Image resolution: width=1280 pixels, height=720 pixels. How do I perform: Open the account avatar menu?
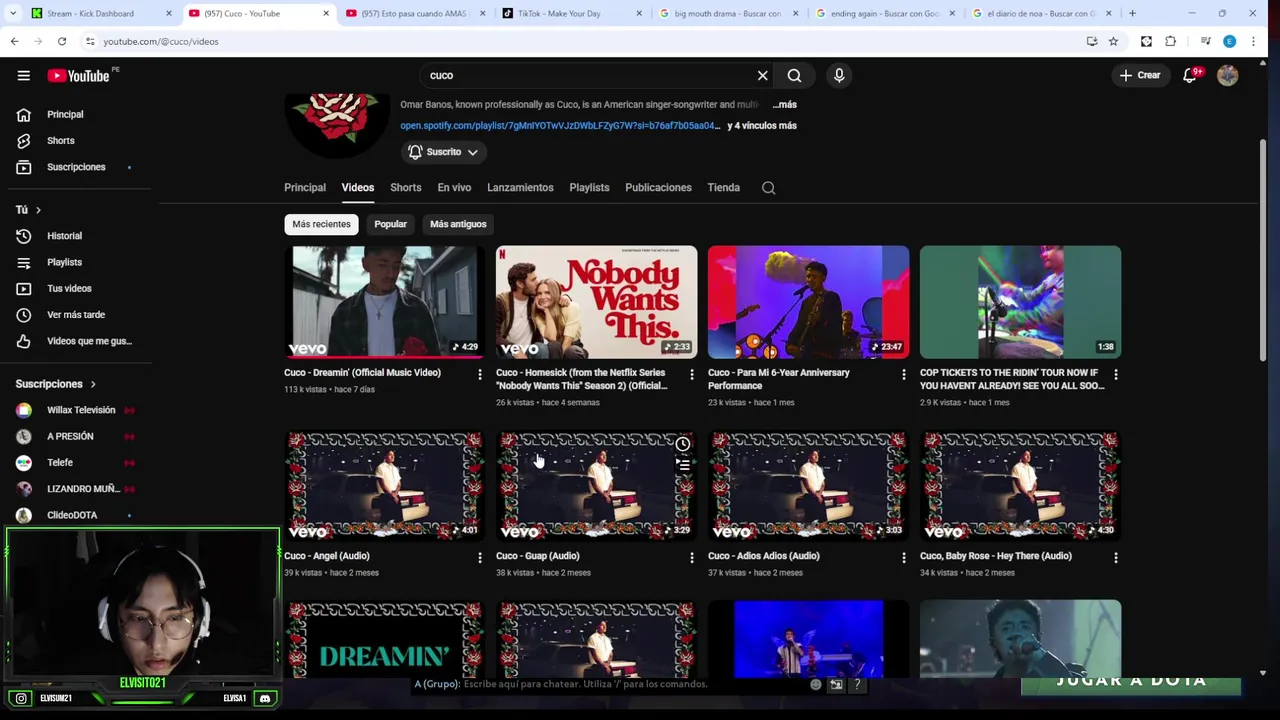(1228, 75)
